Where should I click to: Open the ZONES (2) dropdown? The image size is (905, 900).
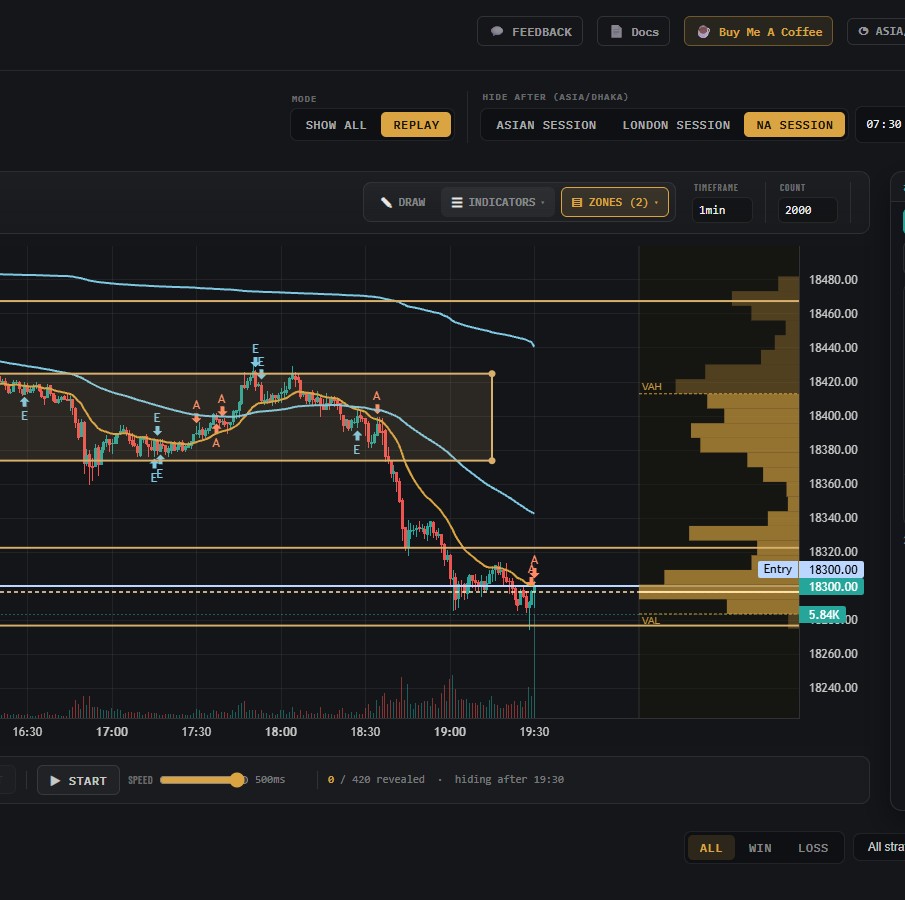click(x=615, y=202)
